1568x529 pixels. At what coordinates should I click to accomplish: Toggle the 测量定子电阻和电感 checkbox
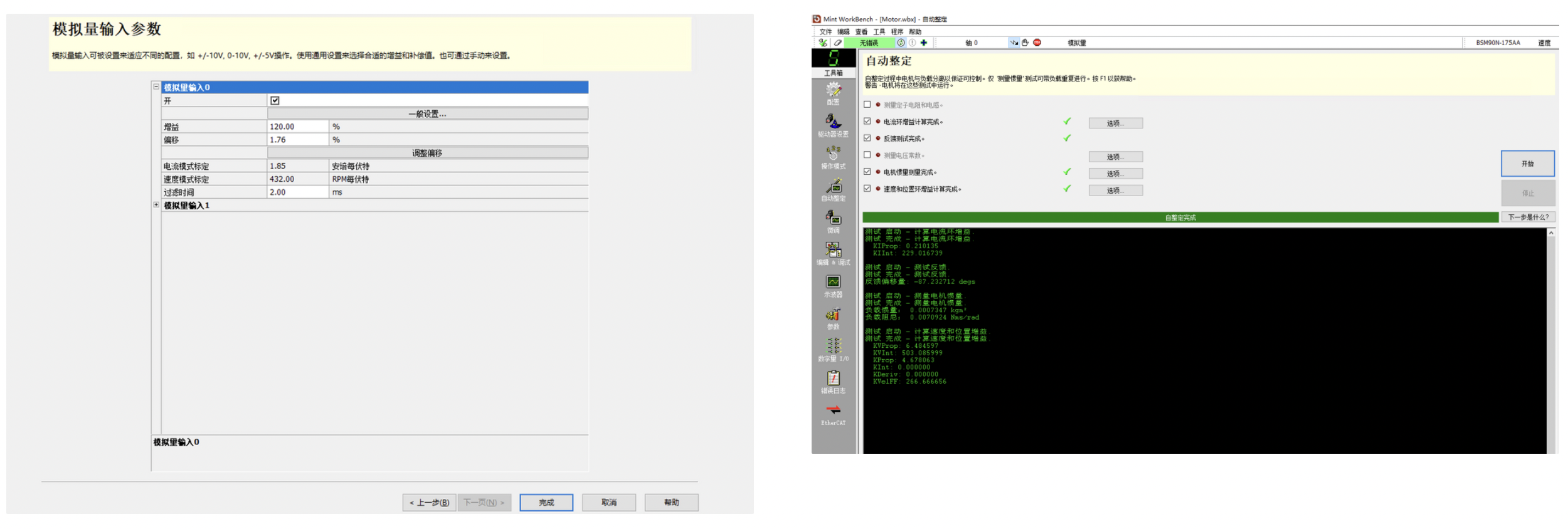[867, 105]
